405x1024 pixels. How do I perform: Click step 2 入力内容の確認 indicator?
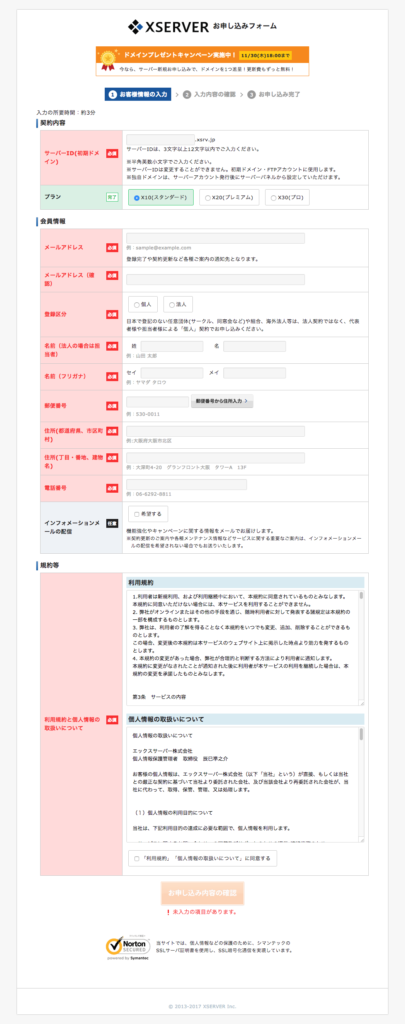pos(208,94)
